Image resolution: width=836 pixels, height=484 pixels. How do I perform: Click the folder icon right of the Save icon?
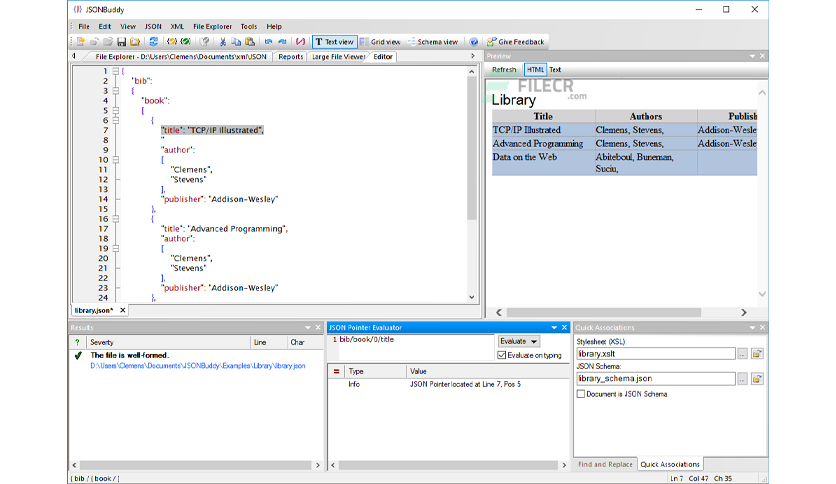[x=135, y=42]
